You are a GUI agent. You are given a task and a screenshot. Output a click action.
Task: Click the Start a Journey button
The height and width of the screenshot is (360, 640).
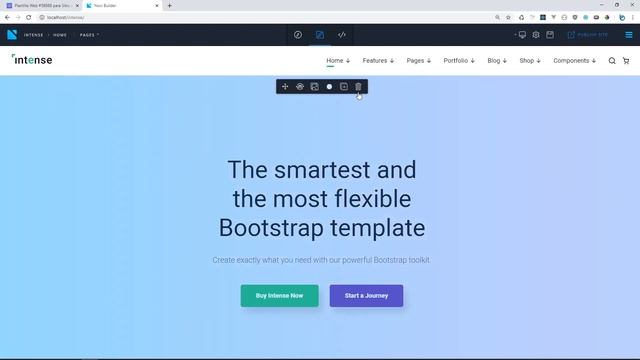[x=366, y=296]
